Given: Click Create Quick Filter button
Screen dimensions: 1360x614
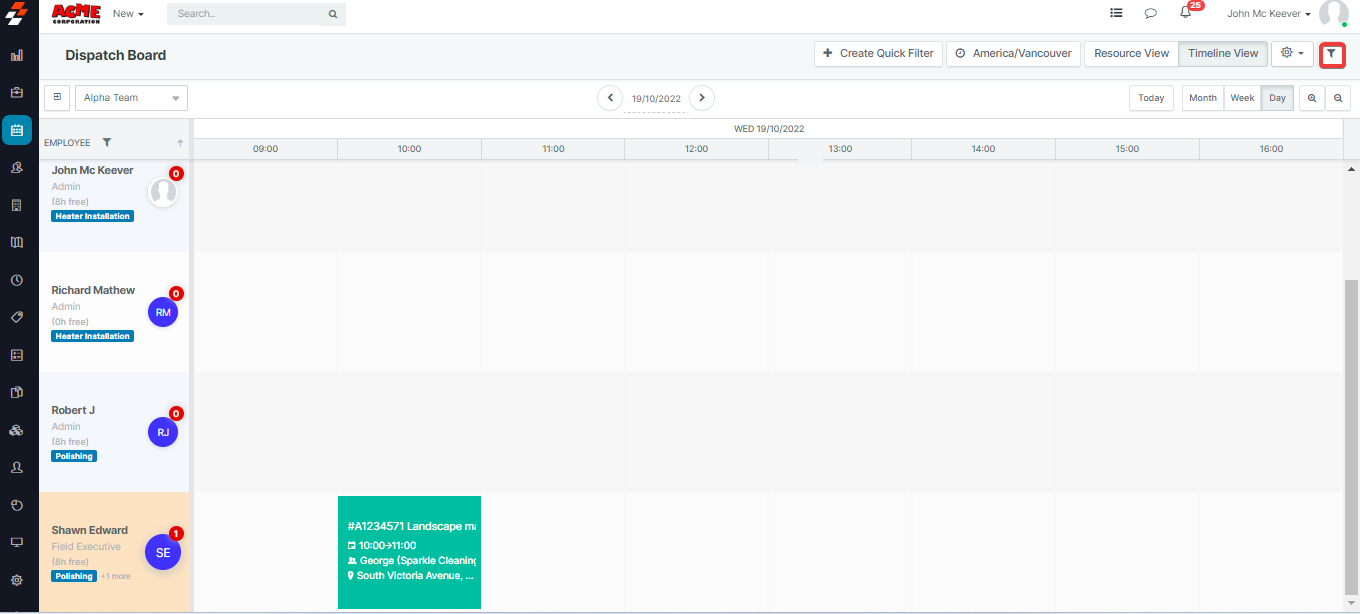Looking at the screenshot, I should pyautogui.click(x=878, y=54).
